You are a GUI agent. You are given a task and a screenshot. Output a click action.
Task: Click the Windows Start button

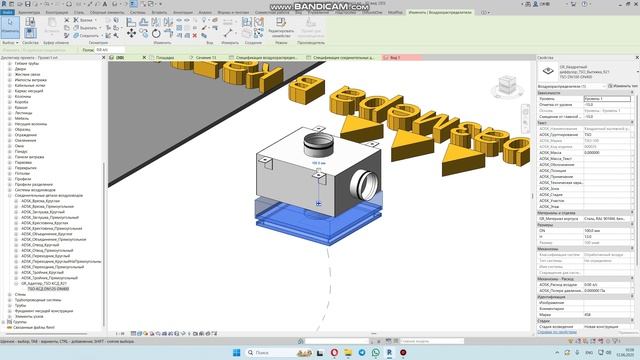click(236, 352)
